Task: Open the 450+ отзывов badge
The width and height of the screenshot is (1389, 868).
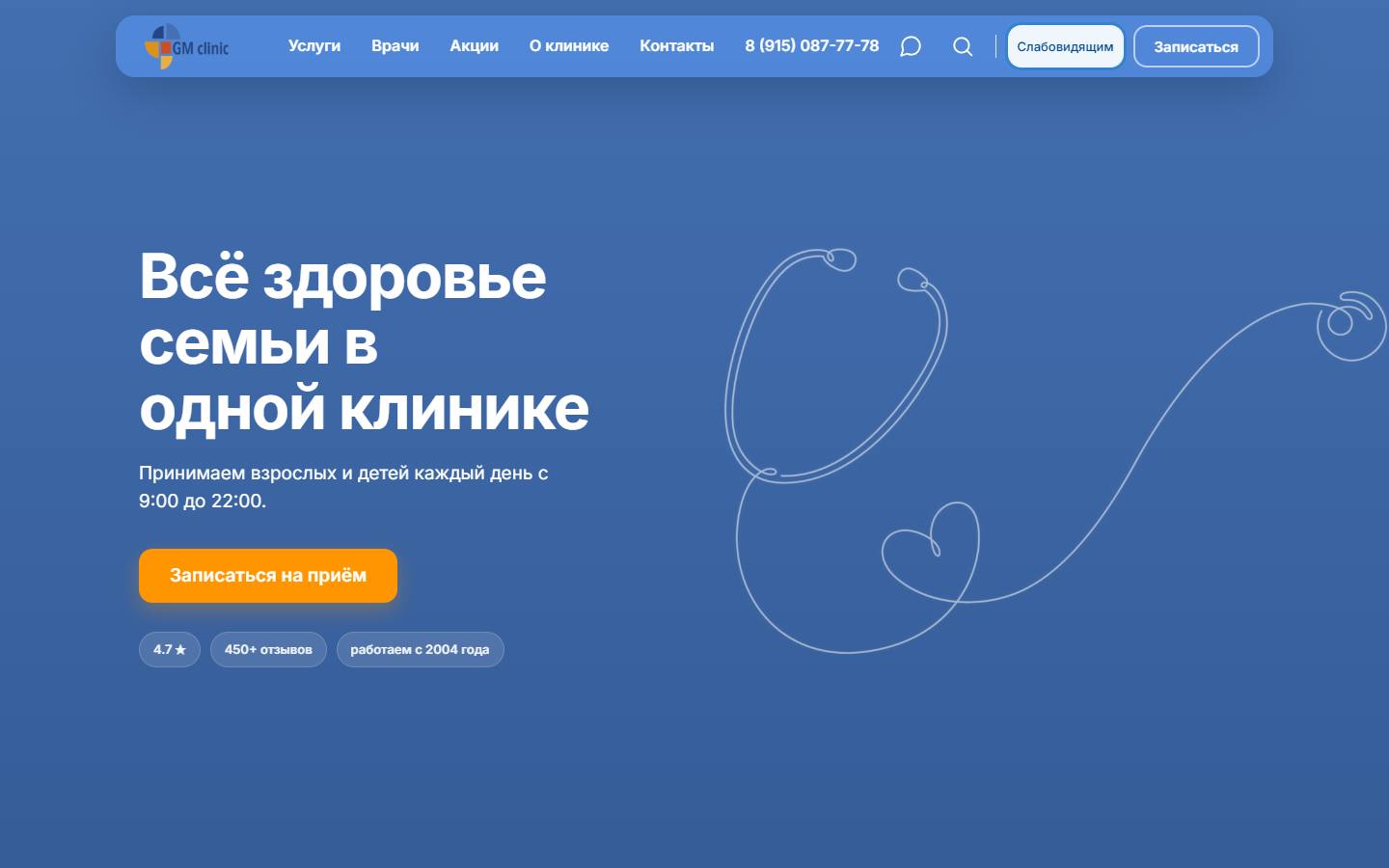Action: click(x=268, y=649)
